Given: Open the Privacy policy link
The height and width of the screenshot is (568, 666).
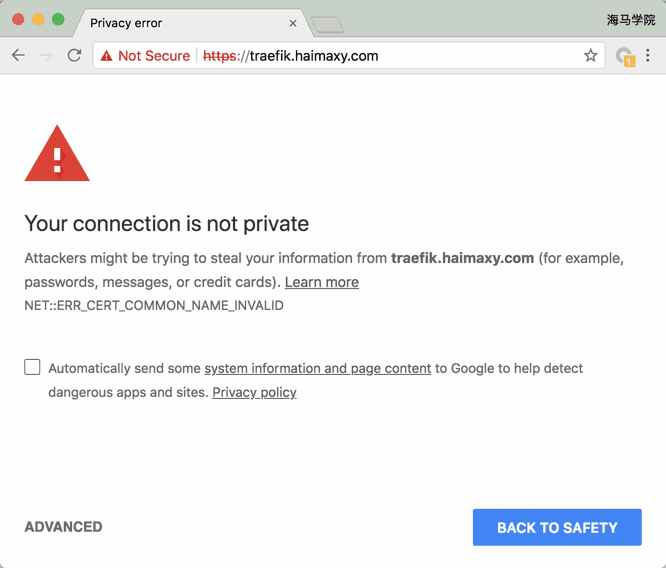Looking at the screenshot, I should [254, 392].
